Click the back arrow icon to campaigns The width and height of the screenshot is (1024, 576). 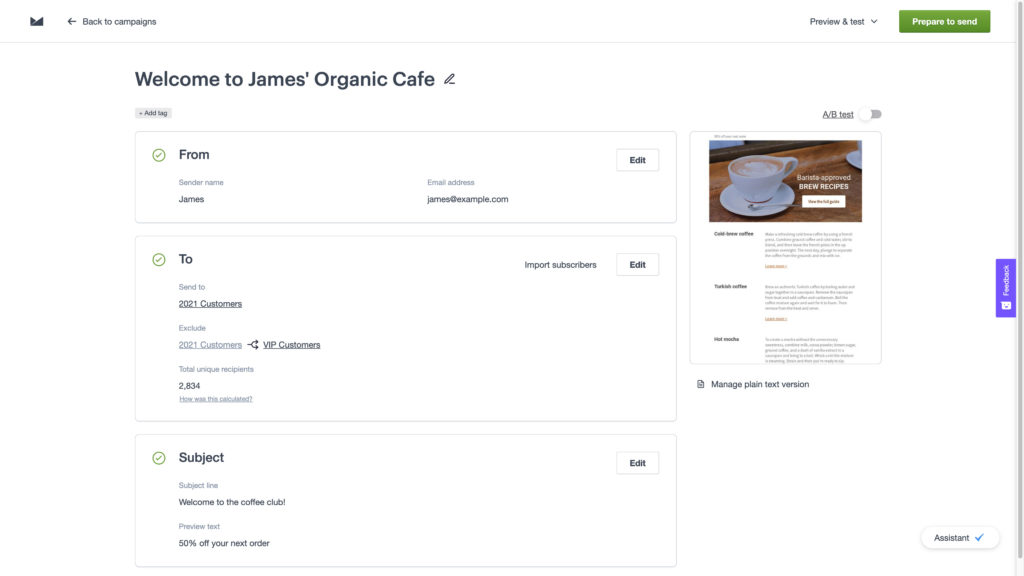[x=72, y=21]
